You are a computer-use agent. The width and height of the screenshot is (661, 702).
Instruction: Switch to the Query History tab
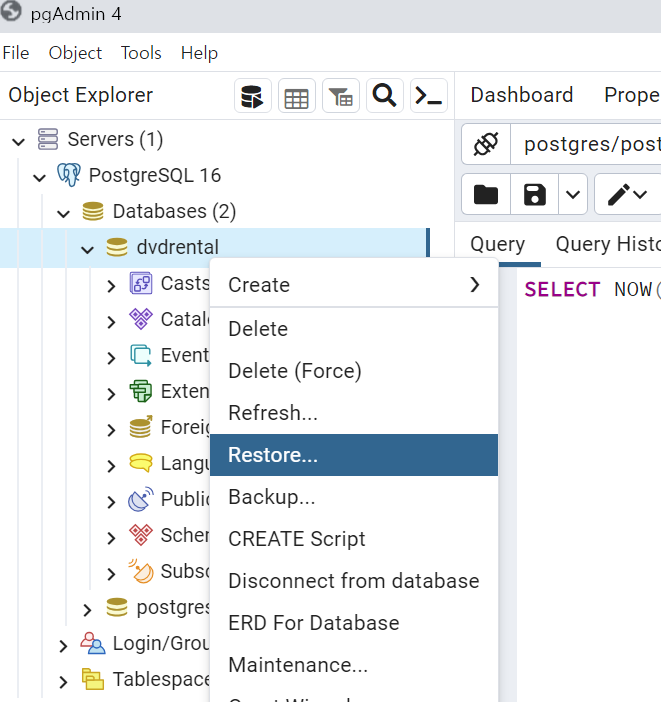pos(608,244)
